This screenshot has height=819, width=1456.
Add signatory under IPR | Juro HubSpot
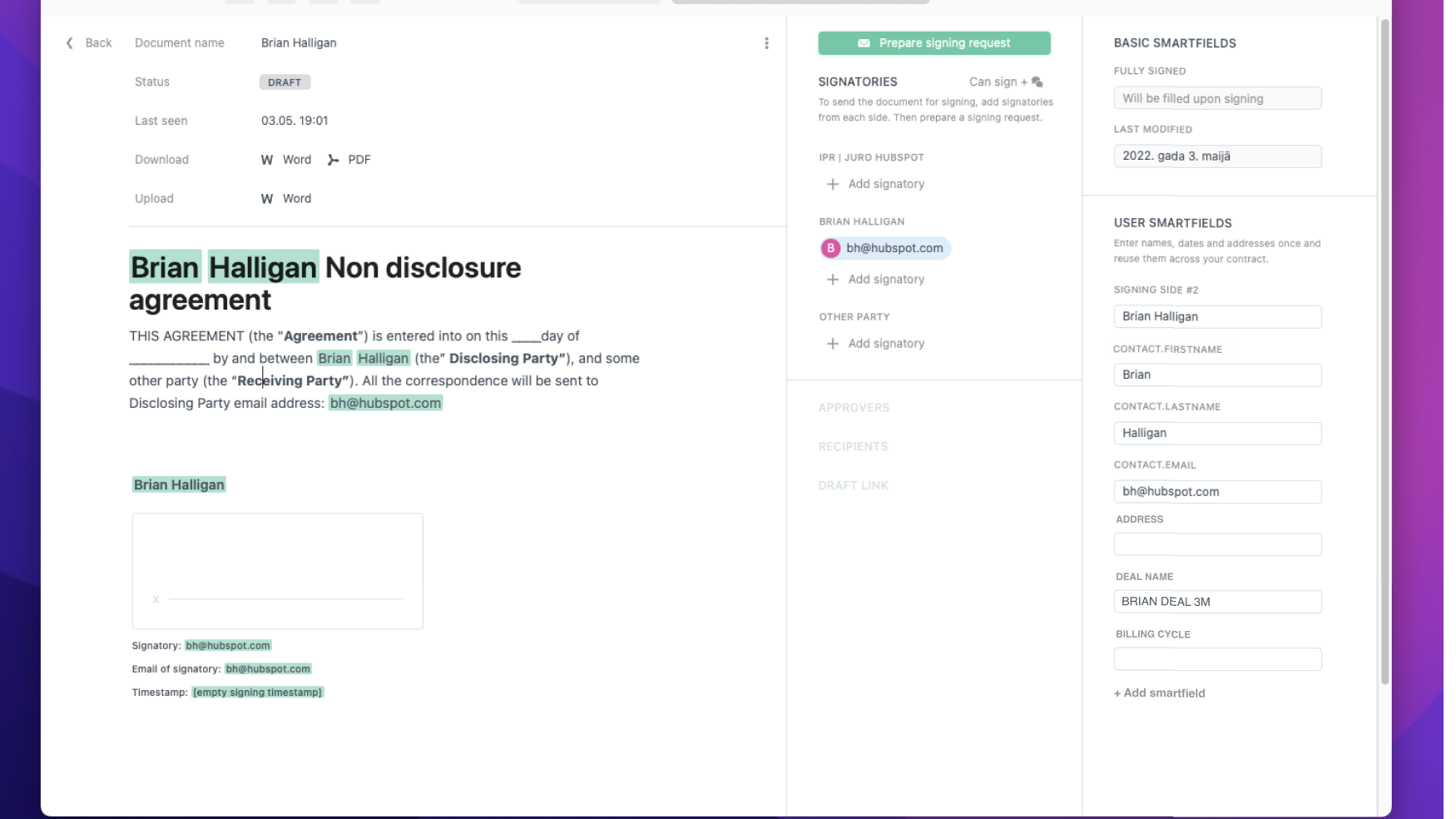pos(876,184)
